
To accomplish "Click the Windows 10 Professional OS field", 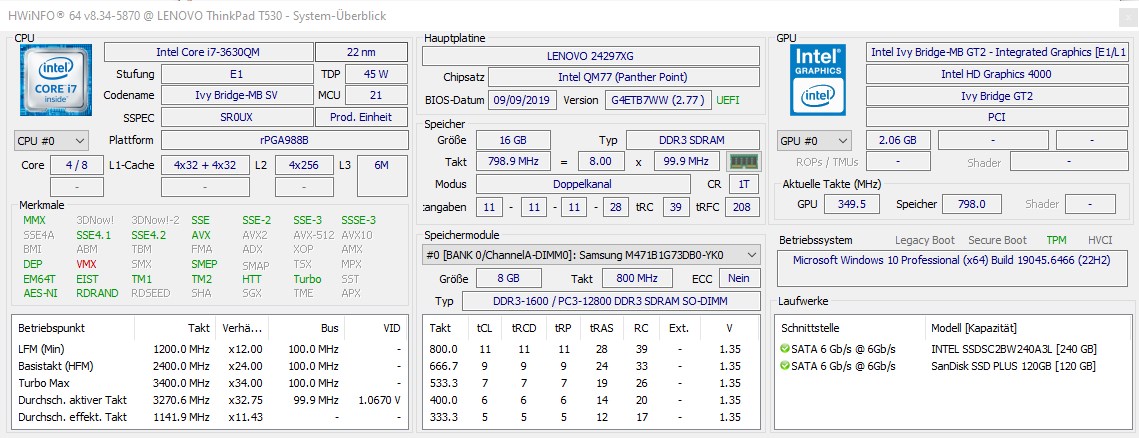I will 952,268.
